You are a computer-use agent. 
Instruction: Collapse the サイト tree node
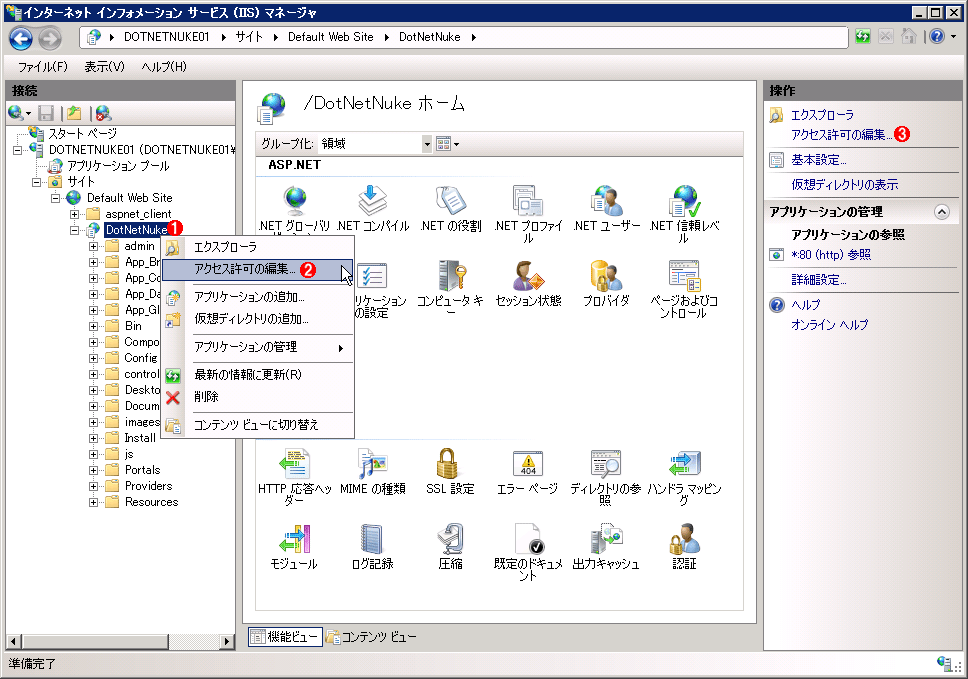pos(36,182)
